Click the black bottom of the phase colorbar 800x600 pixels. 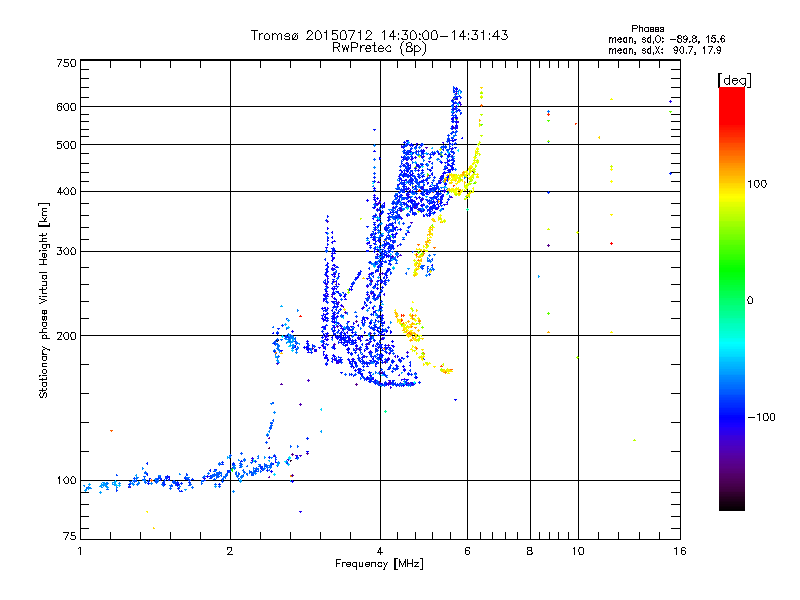[x=732, y=503]
